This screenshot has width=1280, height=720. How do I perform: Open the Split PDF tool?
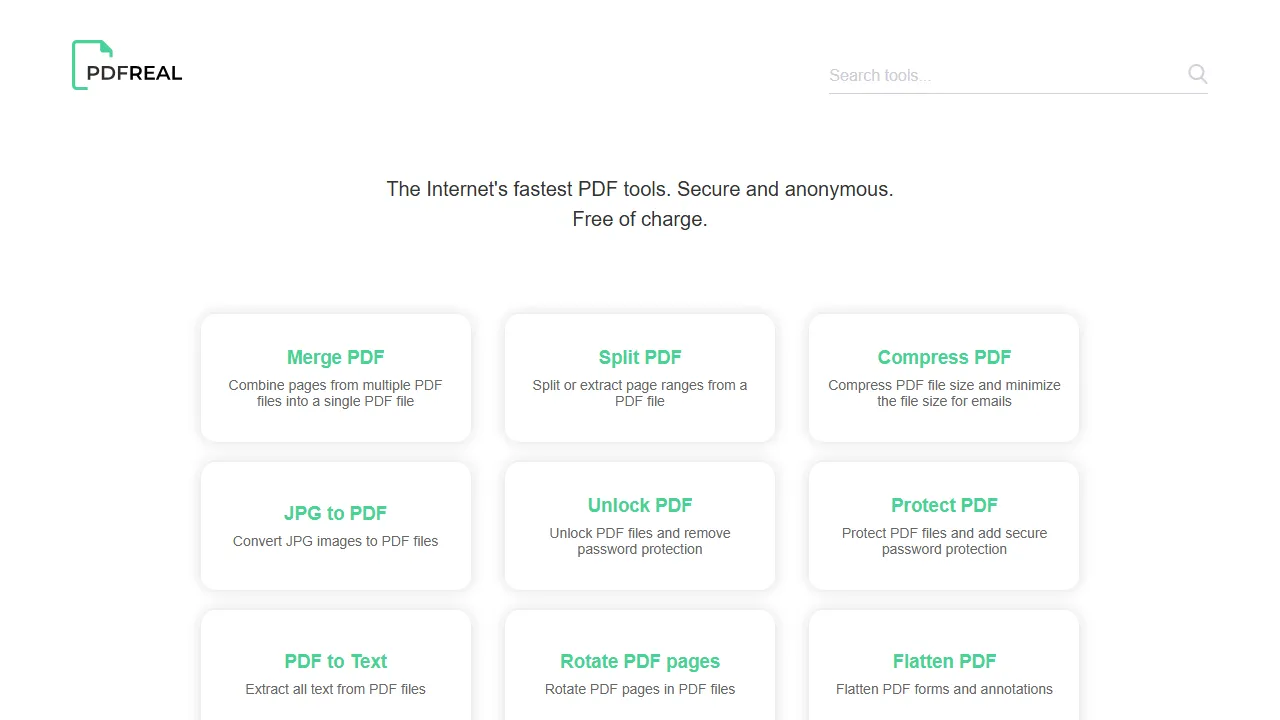point(639,378)
